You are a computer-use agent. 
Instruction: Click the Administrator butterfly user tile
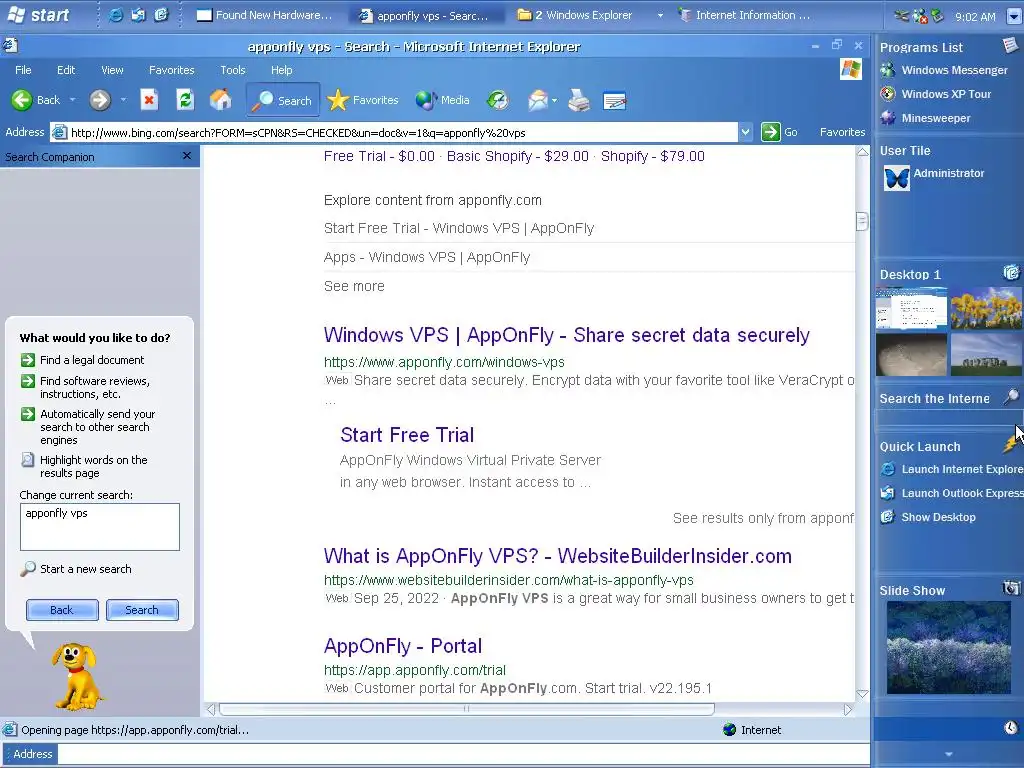pyautogui.click(x=896, y=178)
